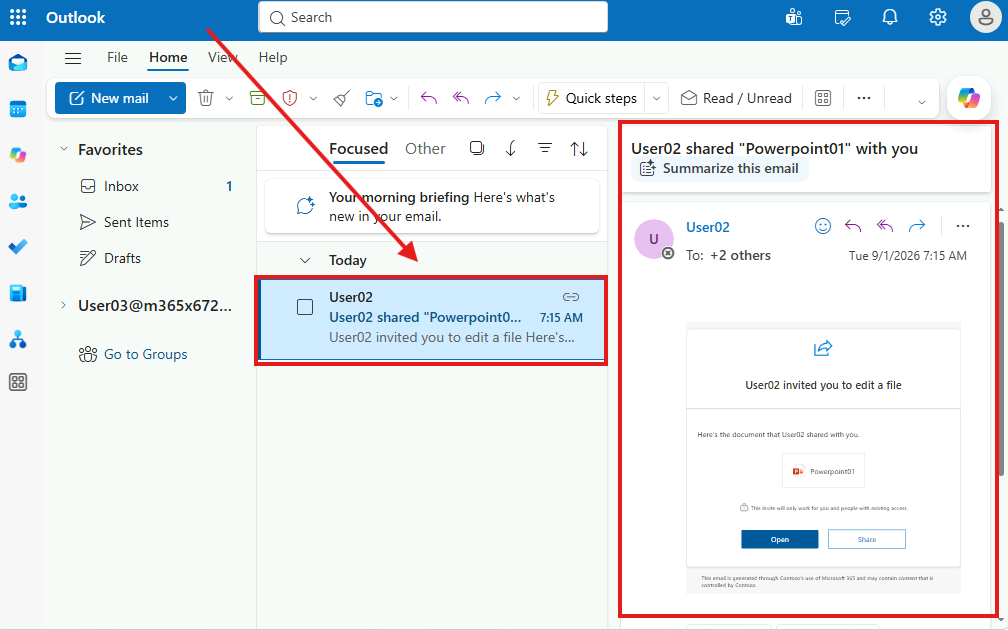Delete the selected message with the trash icon
The height and width of the screenshot is (630, 1008).
point(206,98)
